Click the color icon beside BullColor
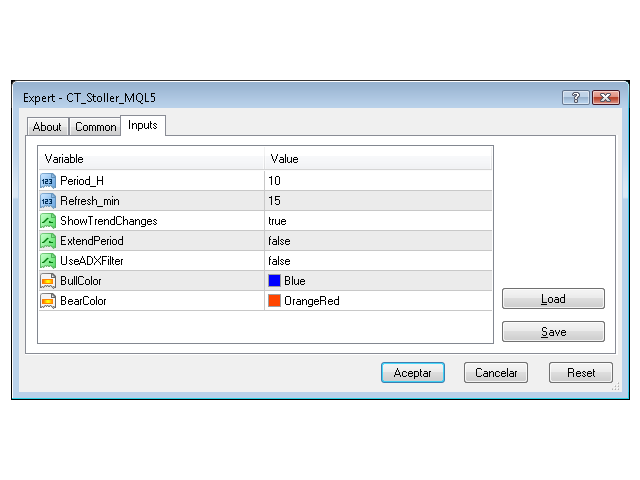This screenshot has height=480, width=640. (x=48, y=281)
